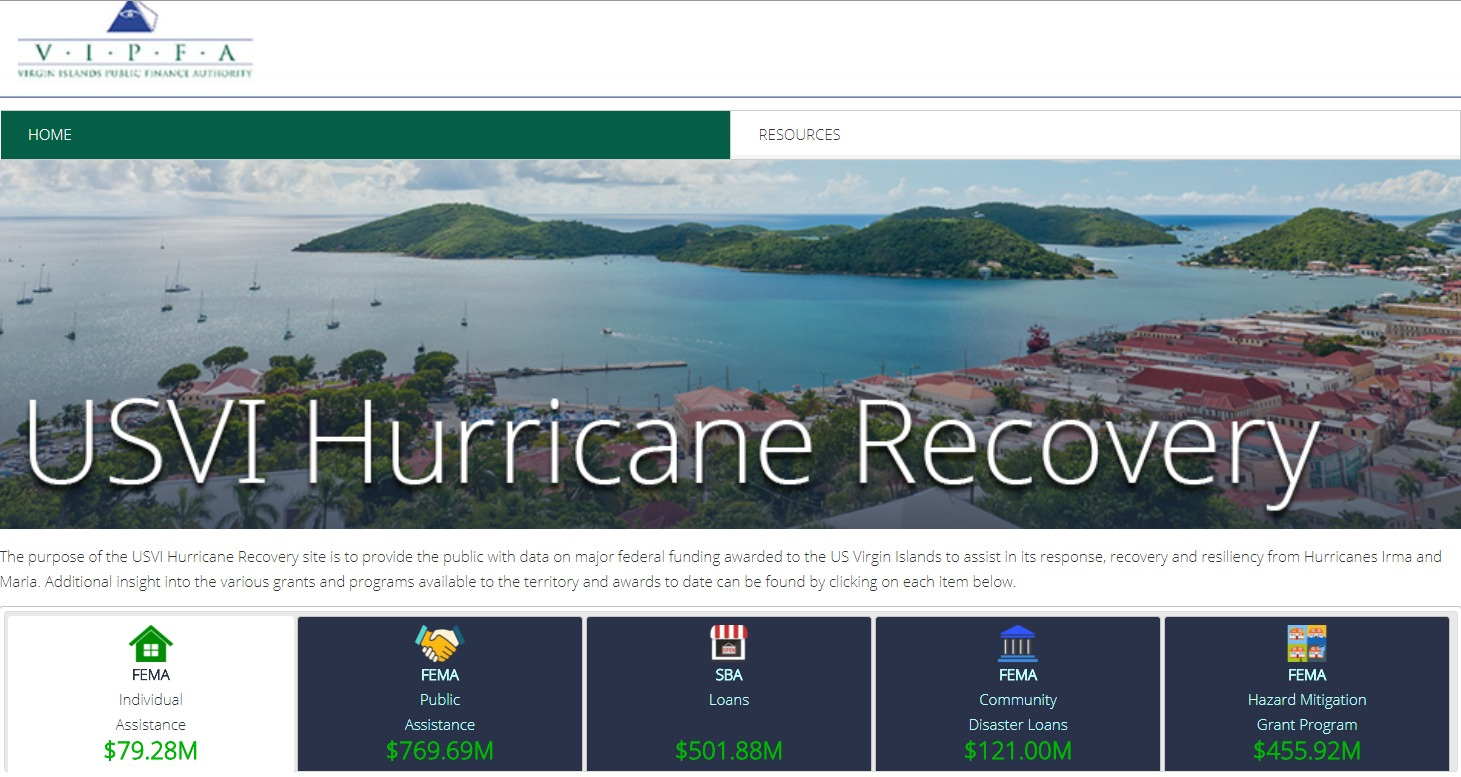Screen dimensions: 1461x777
Task: Click the bank building Community Disaster Loans icon
Action: pos(1017,643)
